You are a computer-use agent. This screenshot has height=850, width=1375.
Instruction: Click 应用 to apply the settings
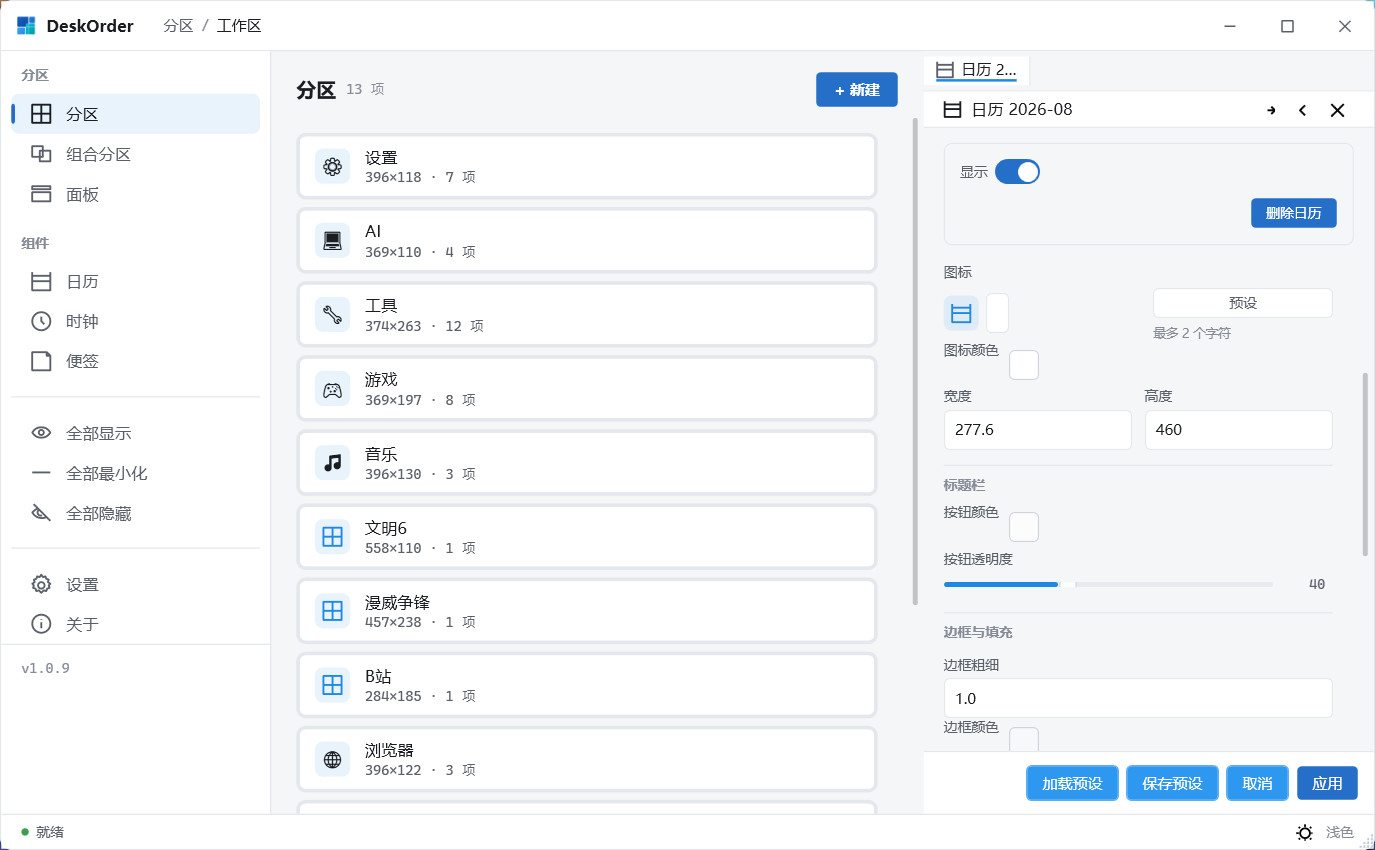(1327, 783)
